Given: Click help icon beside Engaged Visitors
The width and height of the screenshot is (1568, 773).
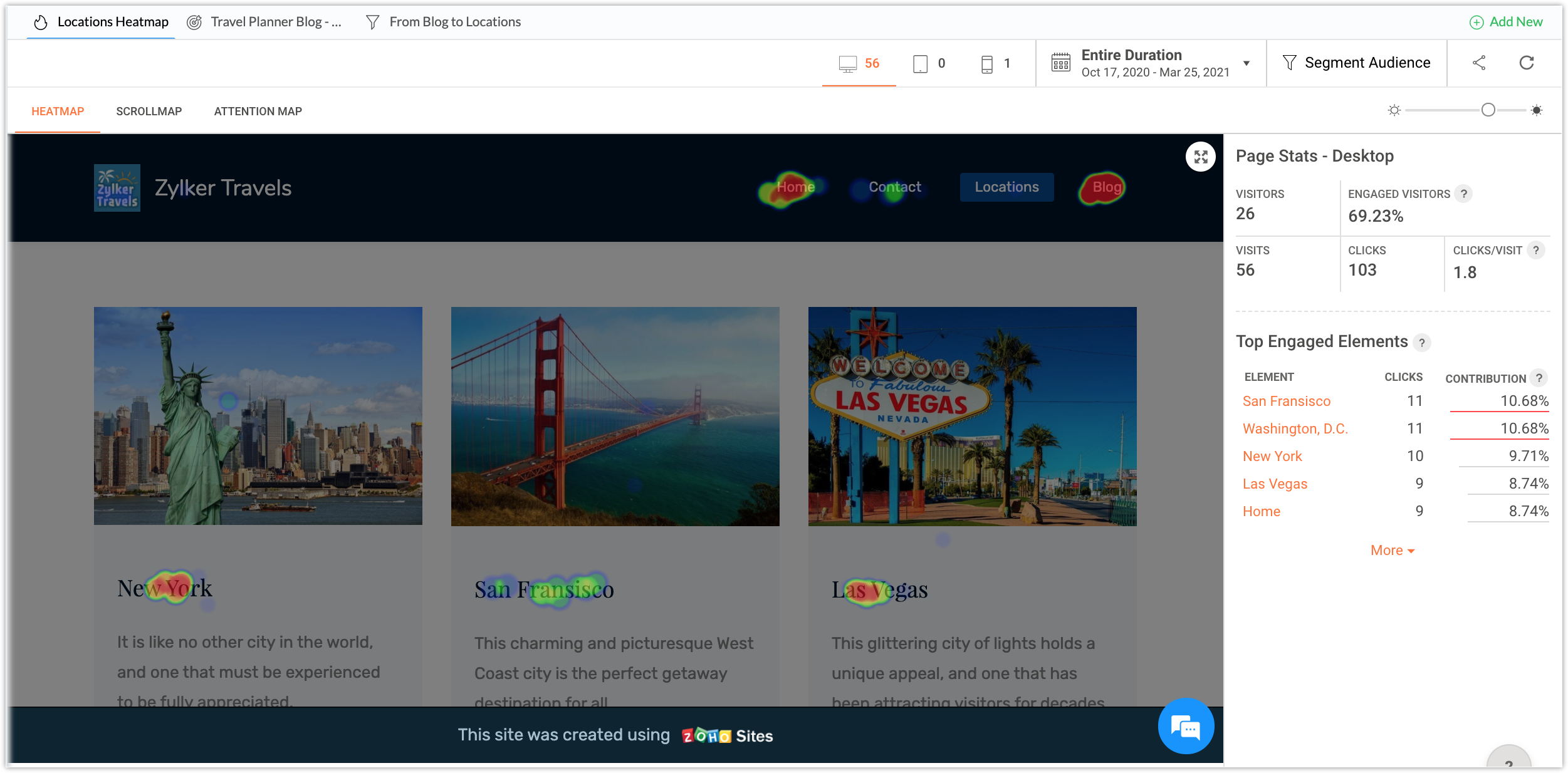Looking at the screenshot, I should pyautogui.click(x=1464, y=194).
